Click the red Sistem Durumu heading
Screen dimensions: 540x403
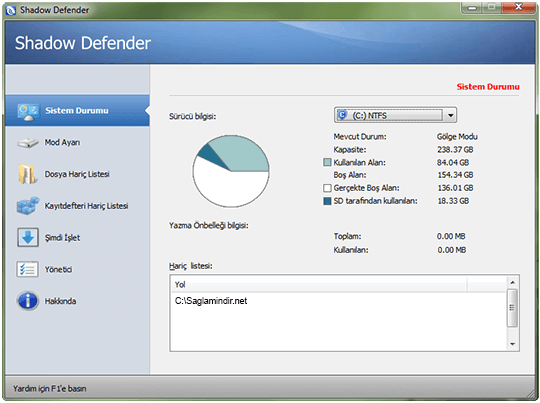[488, 87]
